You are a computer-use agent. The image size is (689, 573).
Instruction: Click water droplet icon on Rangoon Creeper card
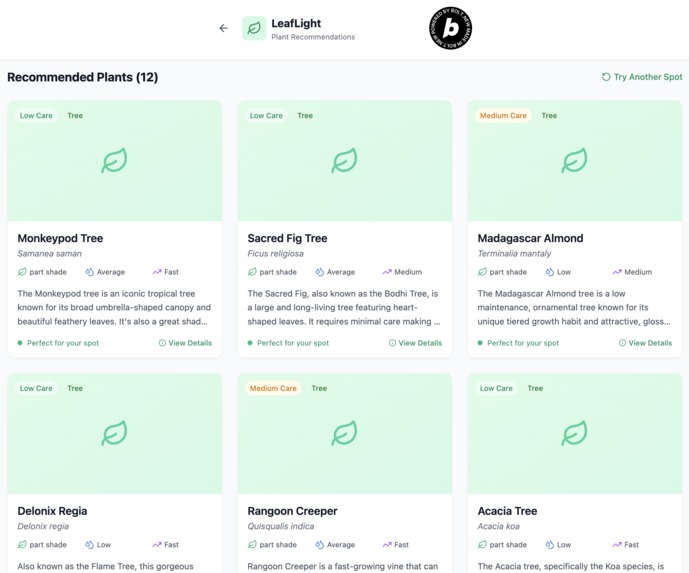(x=319, y=545)
